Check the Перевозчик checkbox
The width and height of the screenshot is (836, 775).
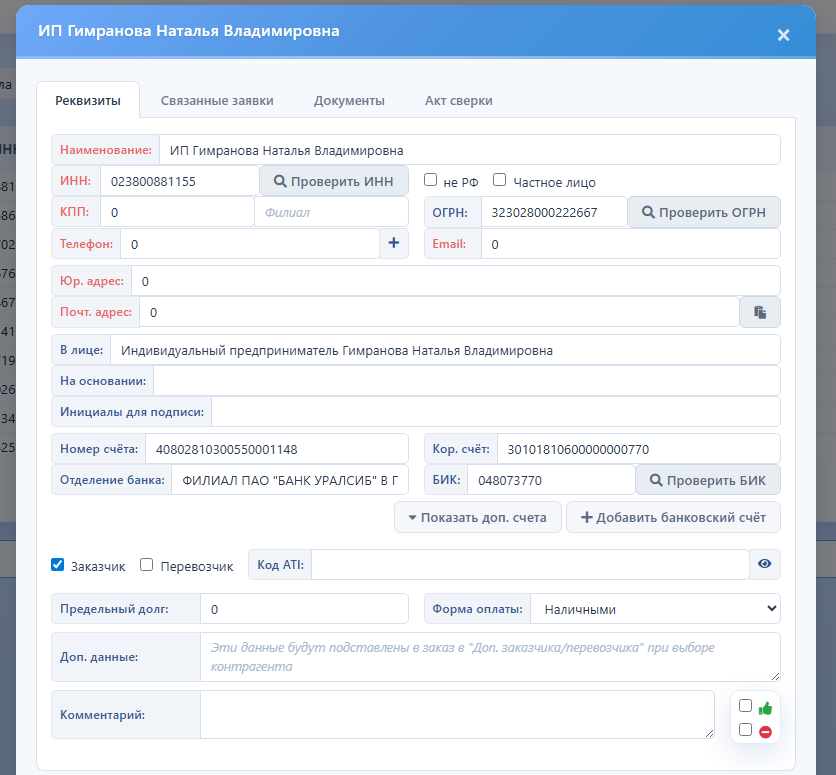coord(147,564)
